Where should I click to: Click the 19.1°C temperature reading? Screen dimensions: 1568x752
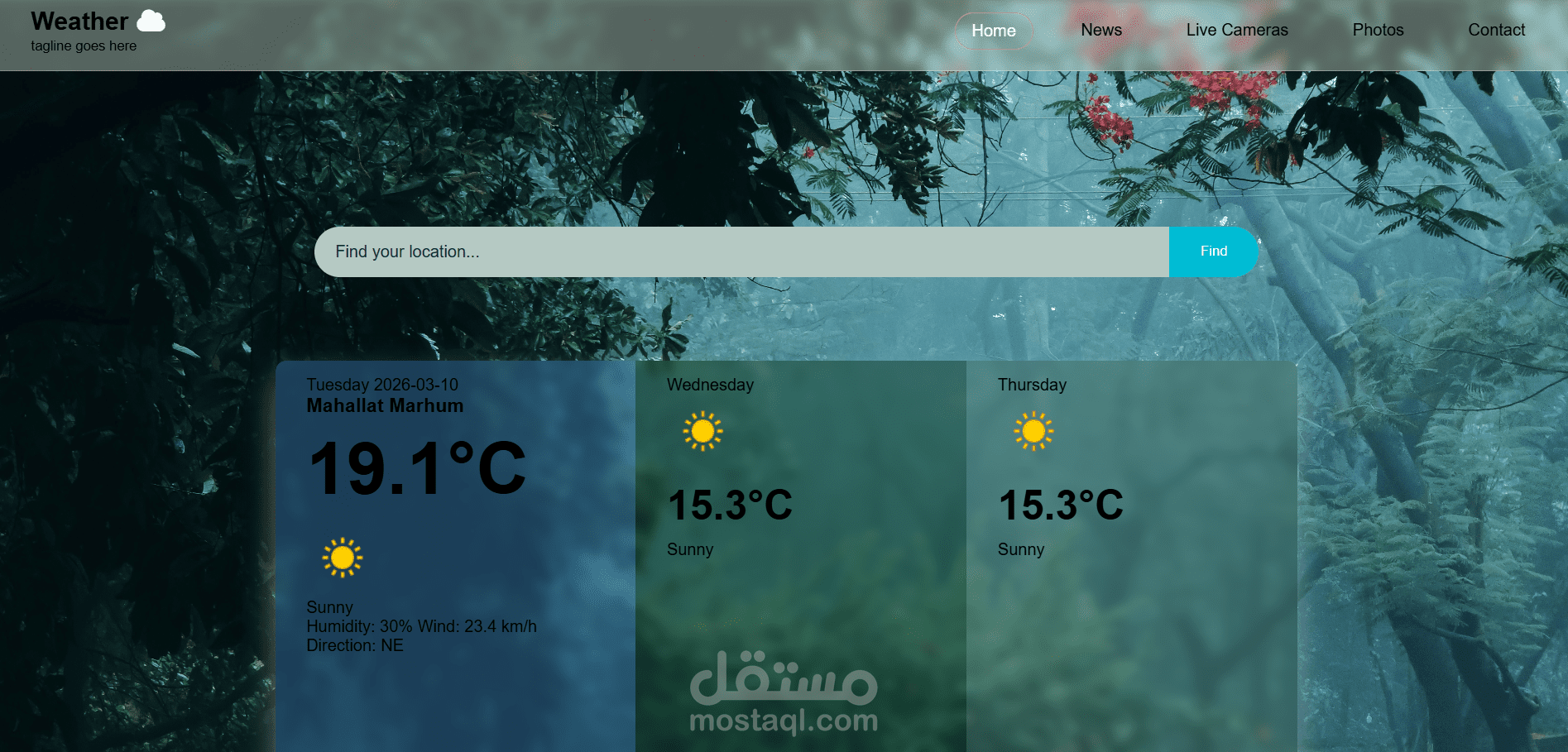click(416, 466)
